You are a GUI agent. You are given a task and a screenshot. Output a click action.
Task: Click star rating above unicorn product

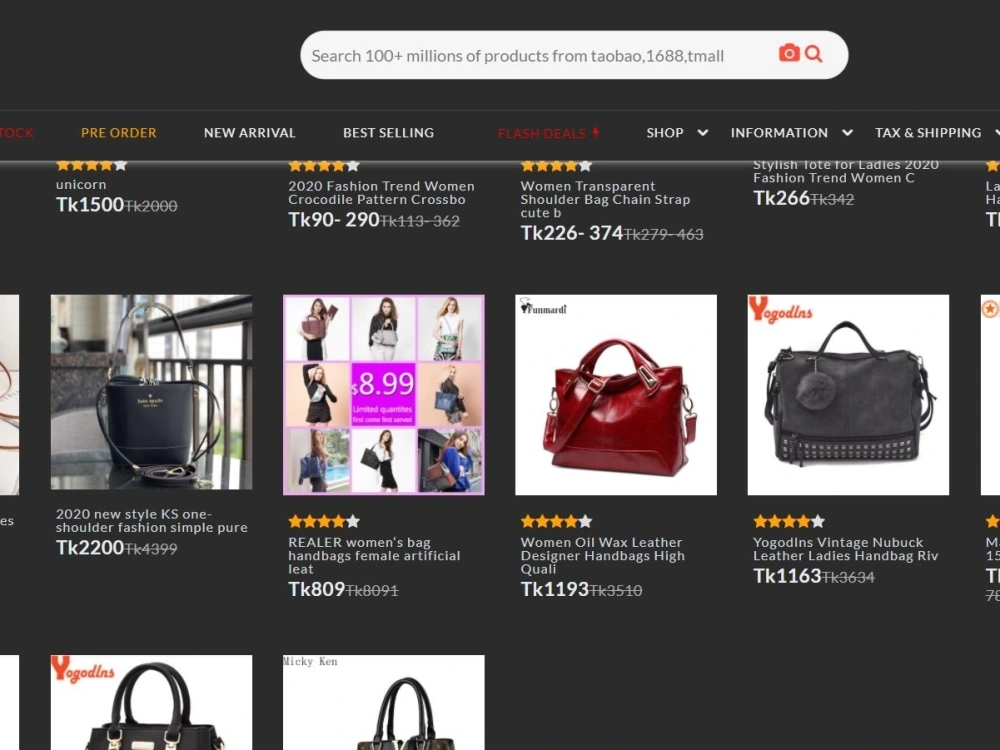92,166
